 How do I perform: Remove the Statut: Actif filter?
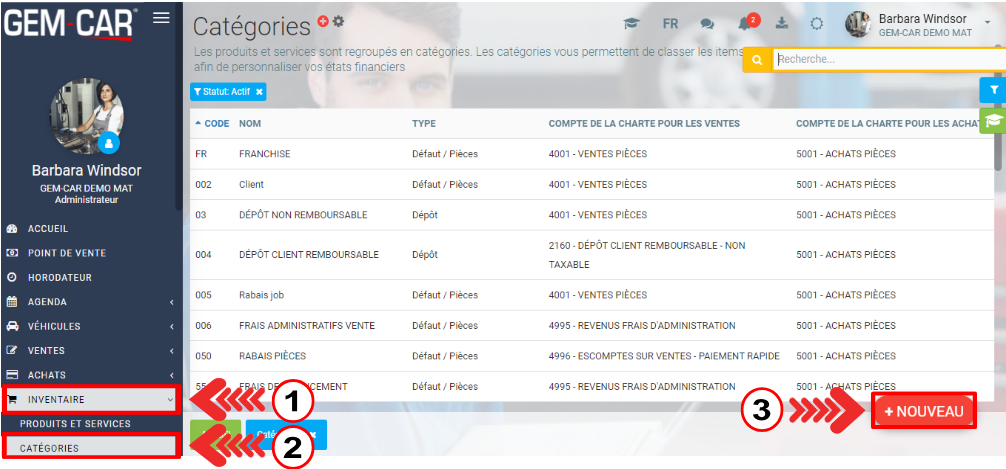click(259, 92)
